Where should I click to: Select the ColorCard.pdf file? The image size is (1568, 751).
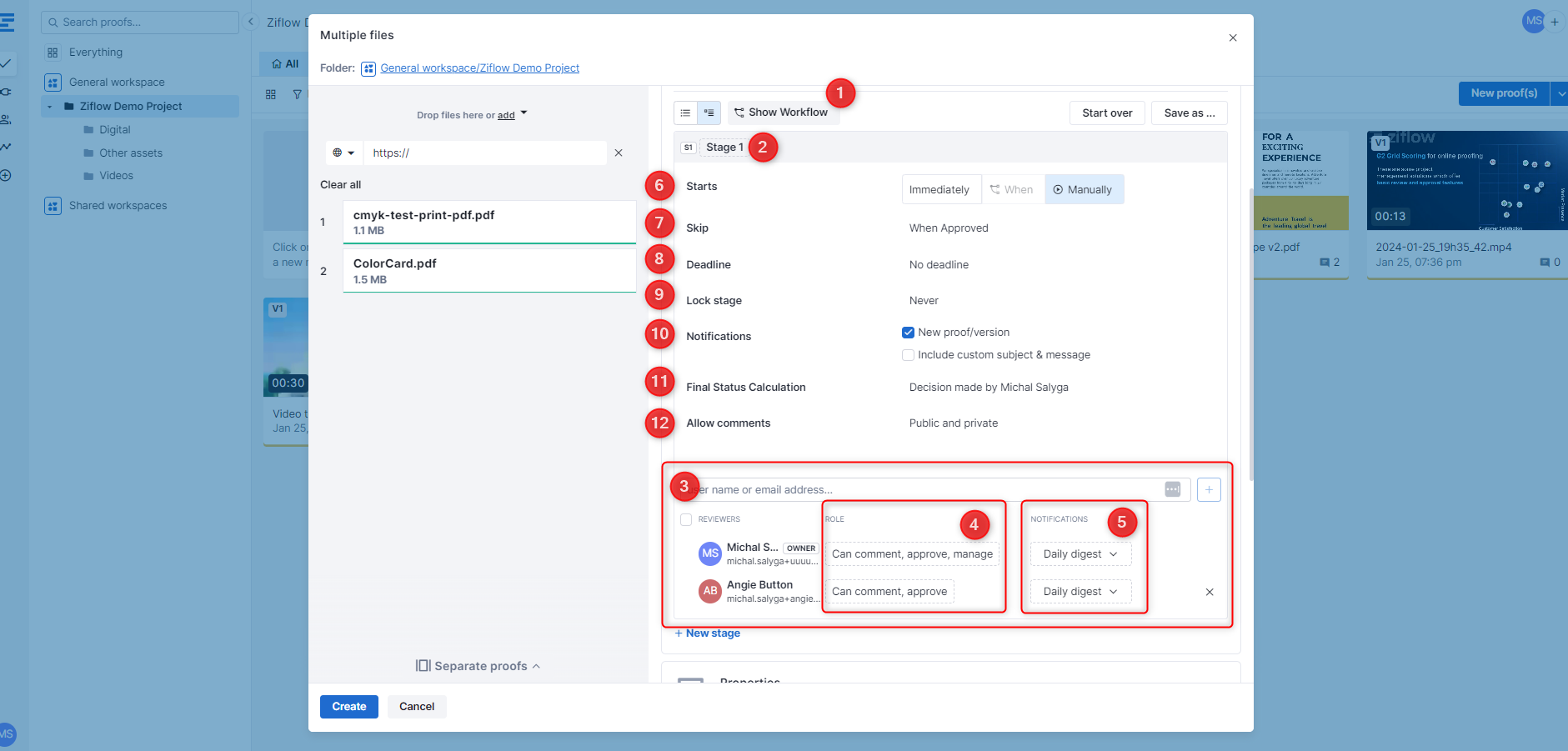(x=489, y=271)
